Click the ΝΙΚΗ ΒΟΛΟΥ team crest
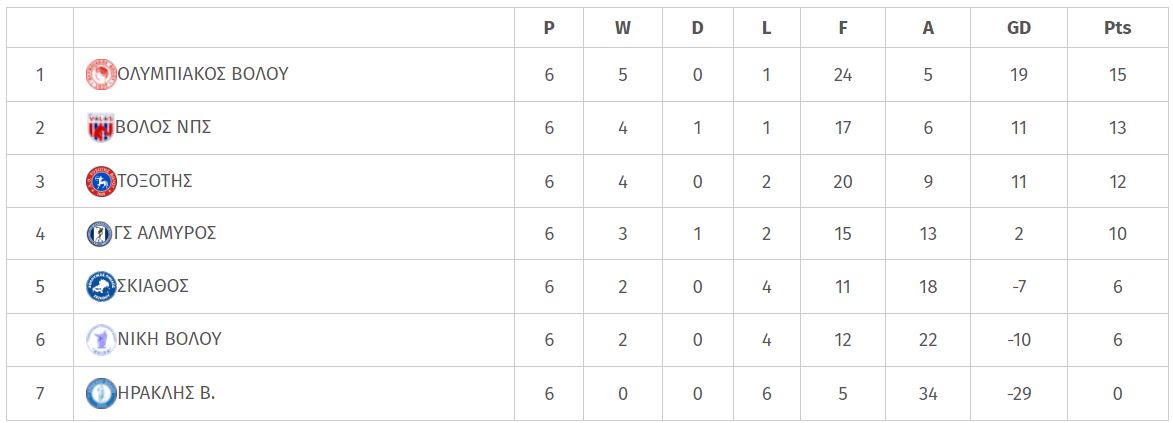This screenshot has height=423, width=1173. coord(101,340)
